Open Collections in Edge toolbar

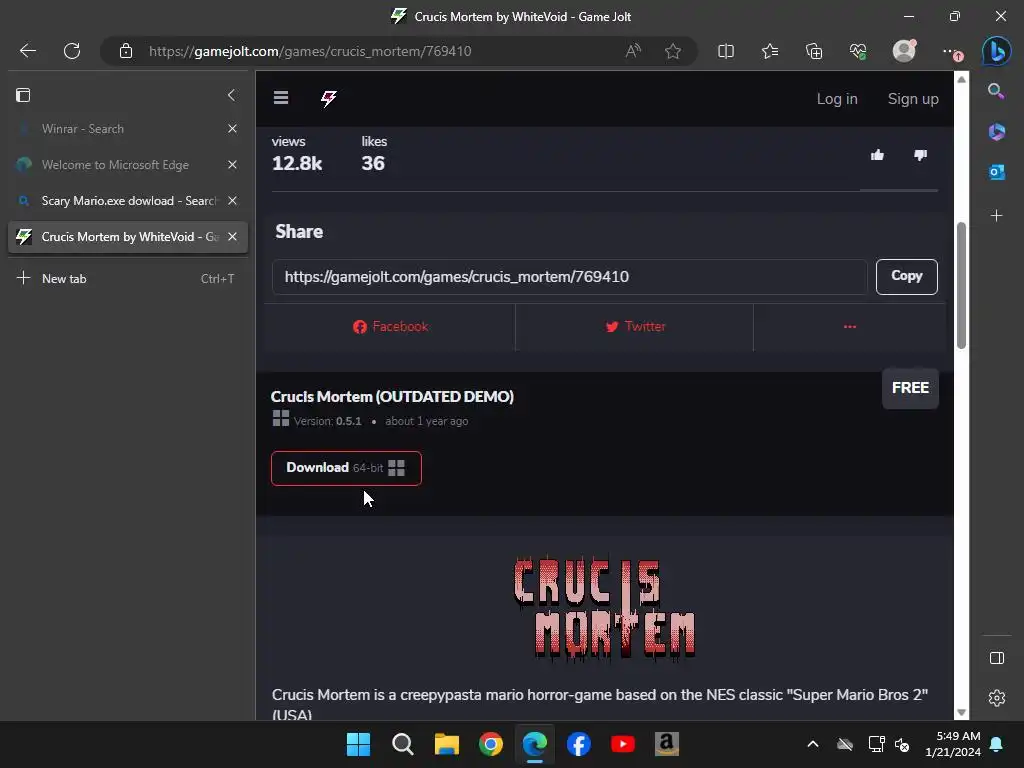pyautogui.click(x=814, y=51)
